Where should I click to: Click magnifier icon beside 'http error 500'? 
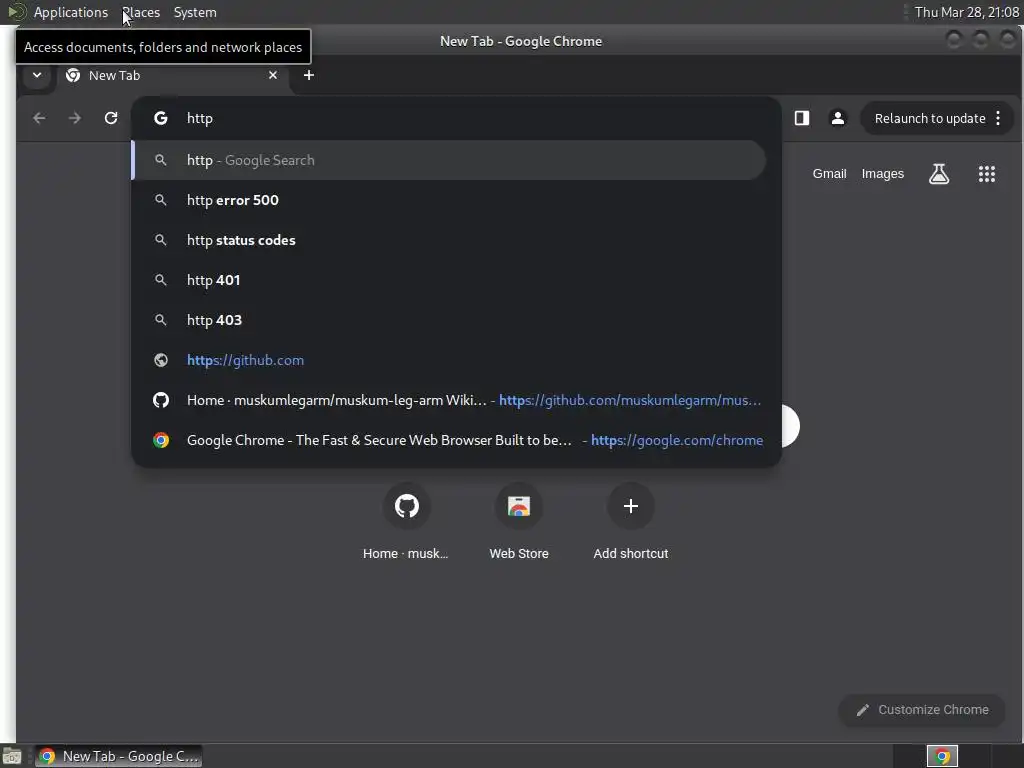click(161, 200)
